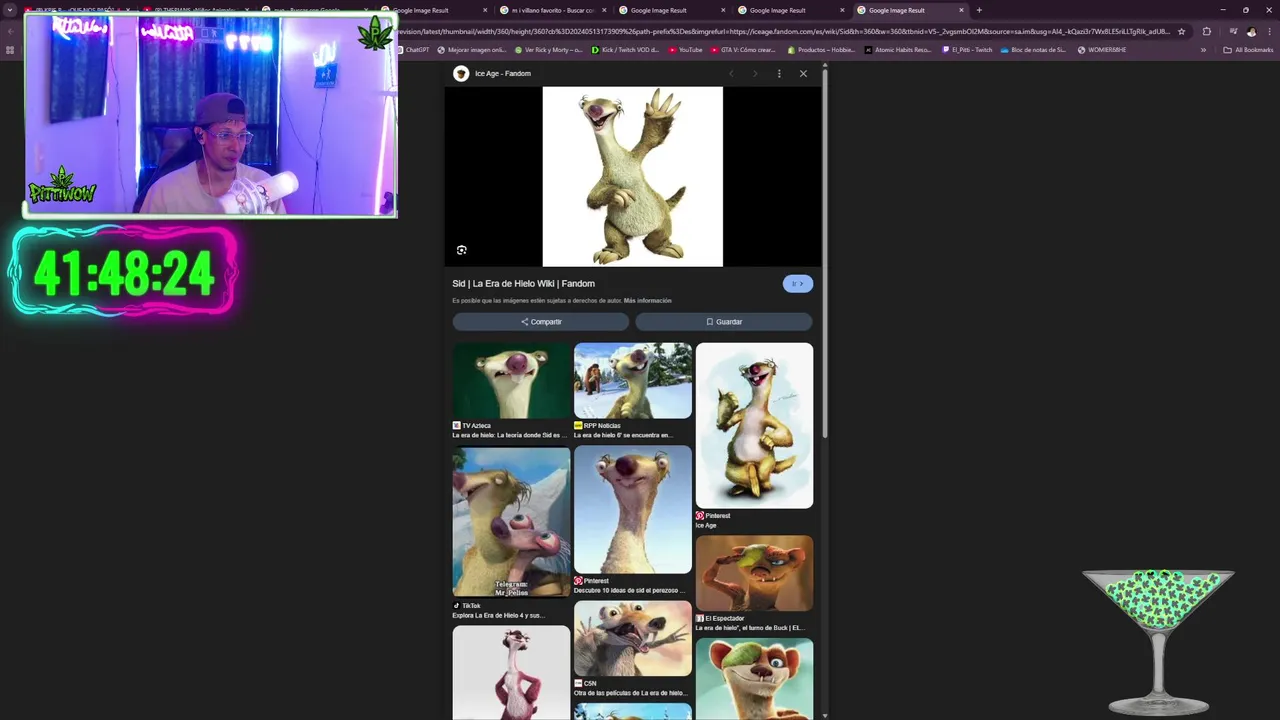Open a new browser tab with plus button
Screen dimensions: 1280x720
click(x=979, y=10)
